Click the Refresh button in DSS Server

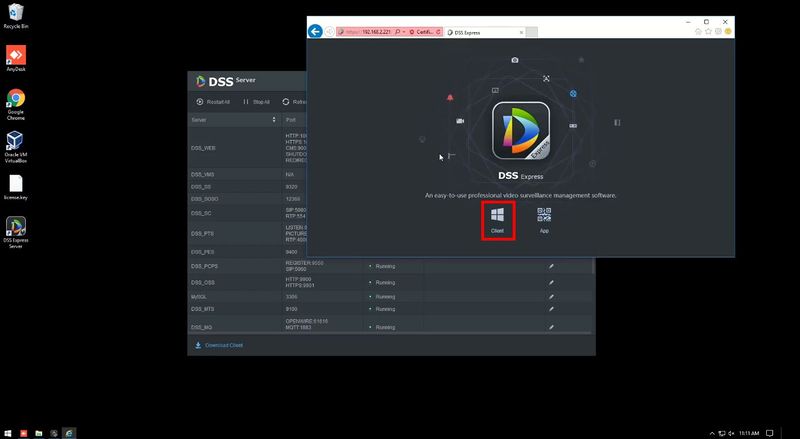[294, 102]
